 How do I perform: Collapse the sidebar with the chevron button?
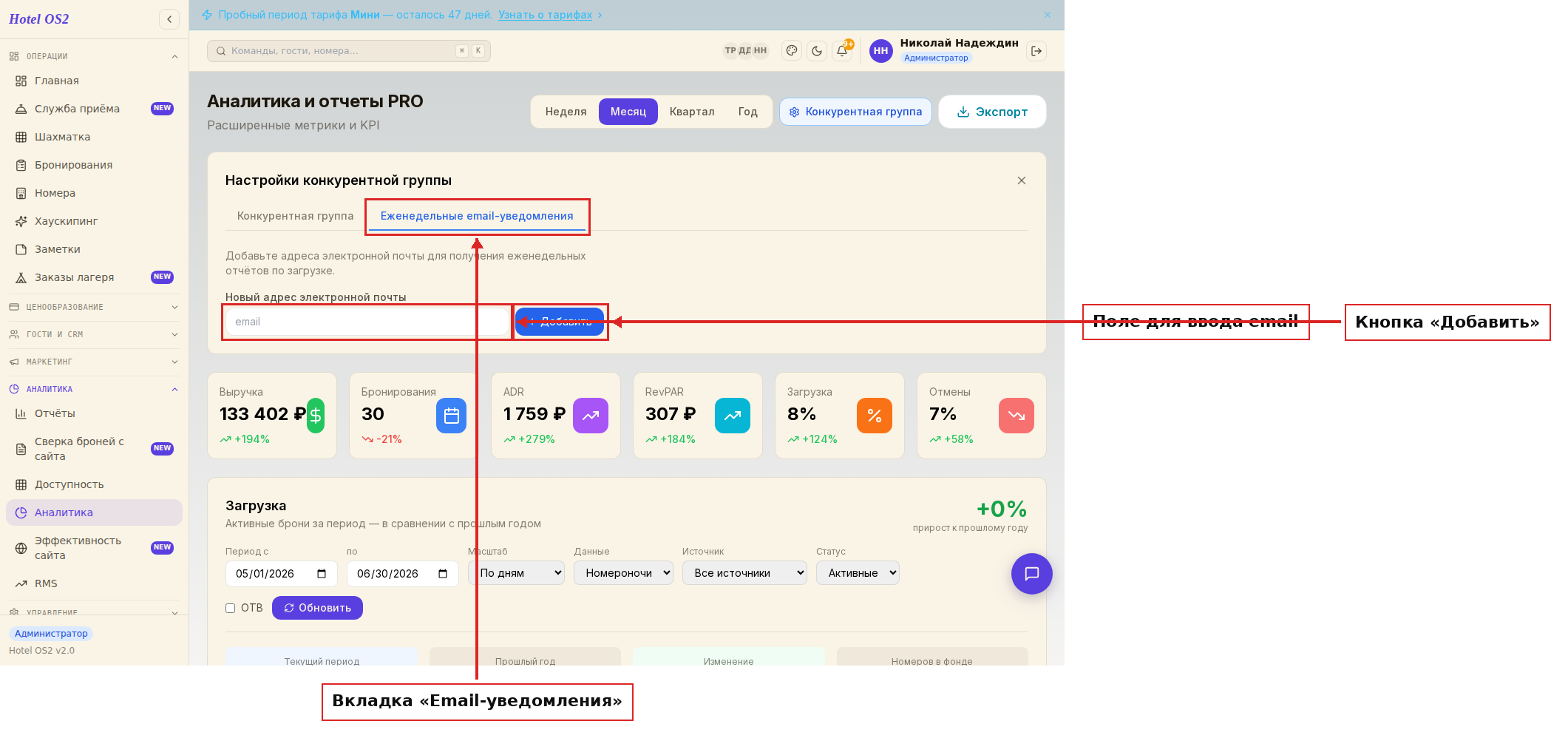(x=169, y=19)
